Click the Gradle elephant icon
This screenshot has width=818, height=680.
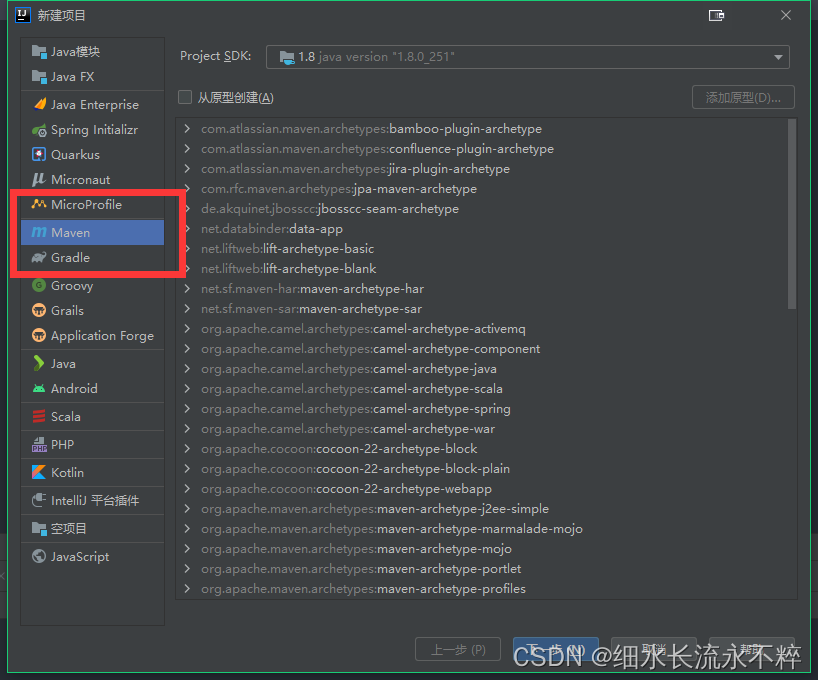[39, 257]
